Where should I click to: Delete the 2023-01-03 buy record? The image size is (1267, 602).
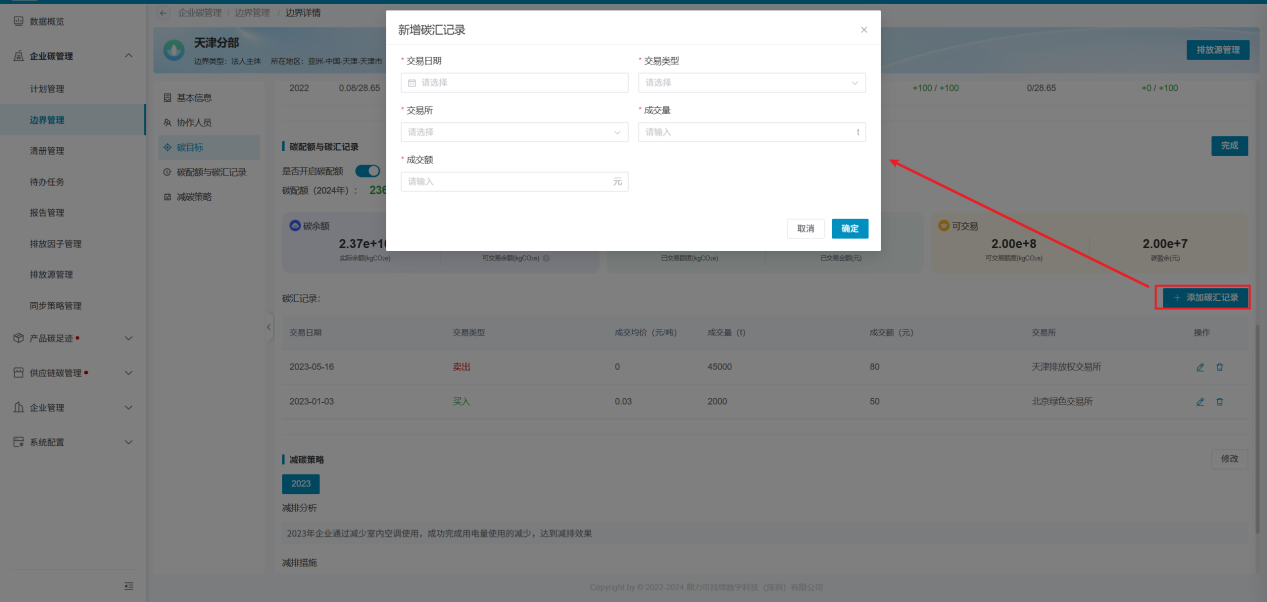[x=1219, y=402]
